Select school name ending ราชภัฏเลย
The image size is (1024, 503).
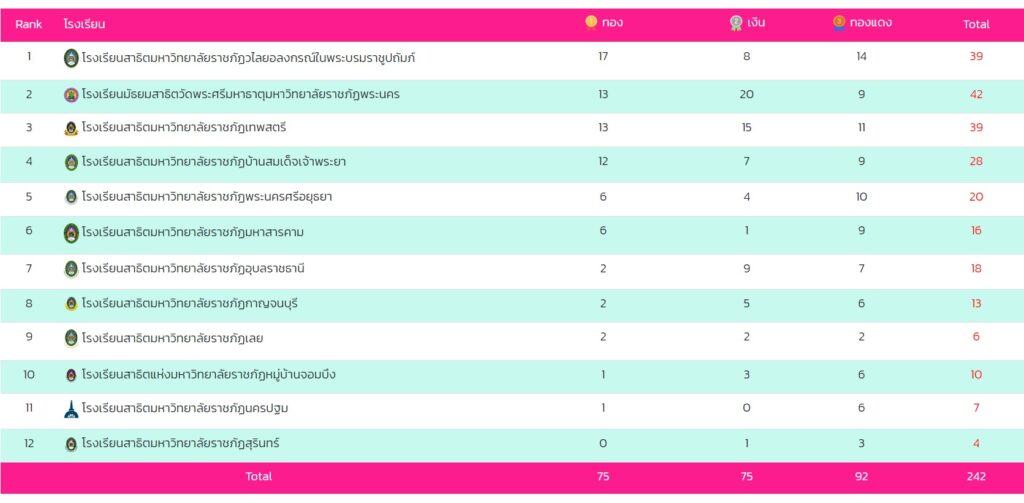pyautogui.click(x=172, y=338)
